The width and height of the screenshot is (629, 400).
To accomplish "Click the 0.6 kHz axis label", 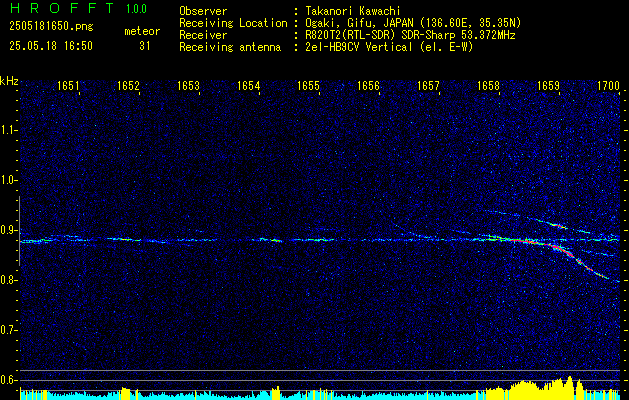I will 7,380.
